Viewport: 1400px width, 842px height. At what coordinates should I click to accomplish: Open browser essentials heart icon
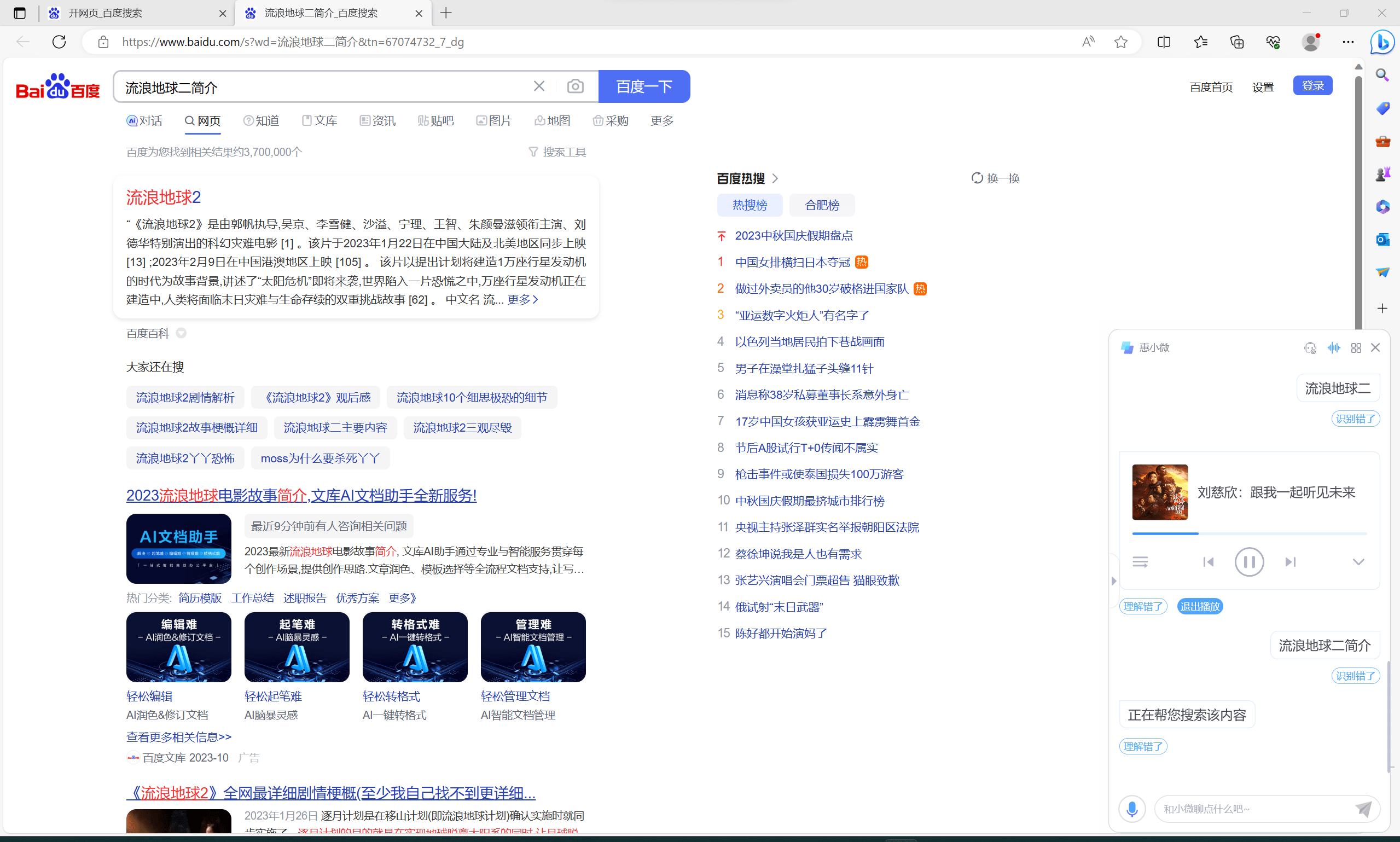(1273, 42)
